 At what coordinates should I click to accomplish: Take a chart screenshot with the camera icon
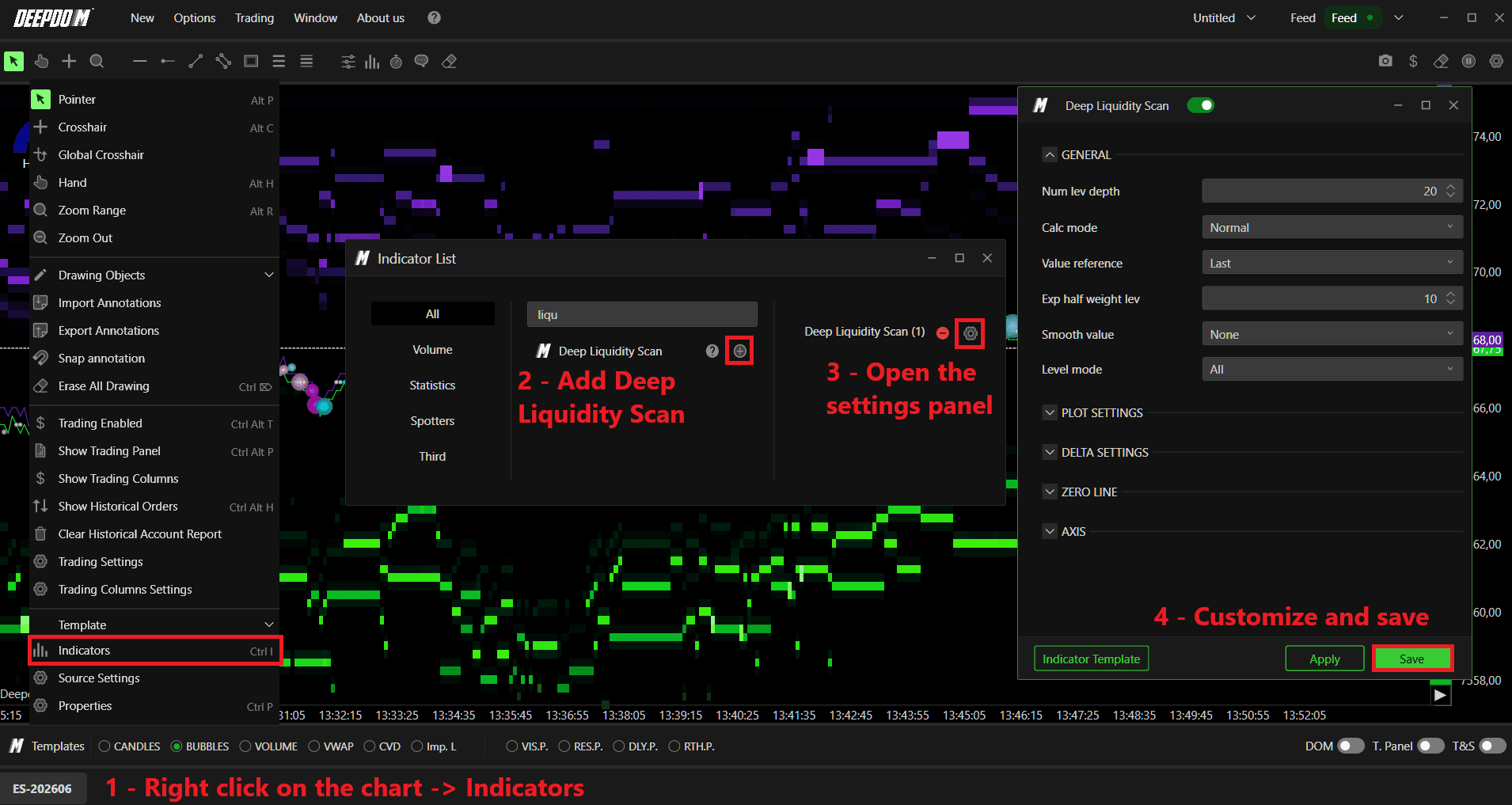(x=1385, y=61)
